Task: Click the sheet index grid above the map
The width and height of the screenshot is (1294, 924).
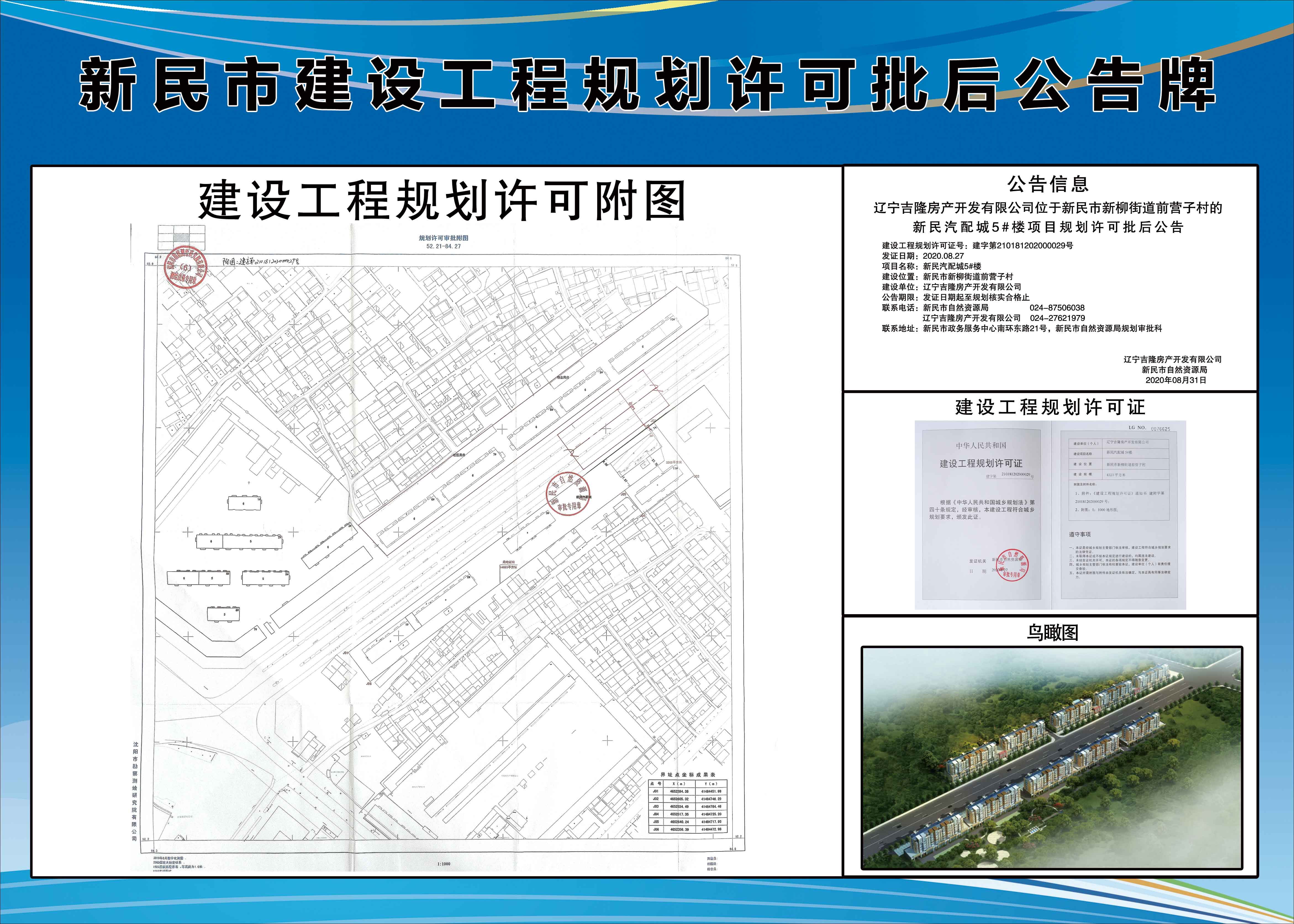Action: [x=181, y=238]
